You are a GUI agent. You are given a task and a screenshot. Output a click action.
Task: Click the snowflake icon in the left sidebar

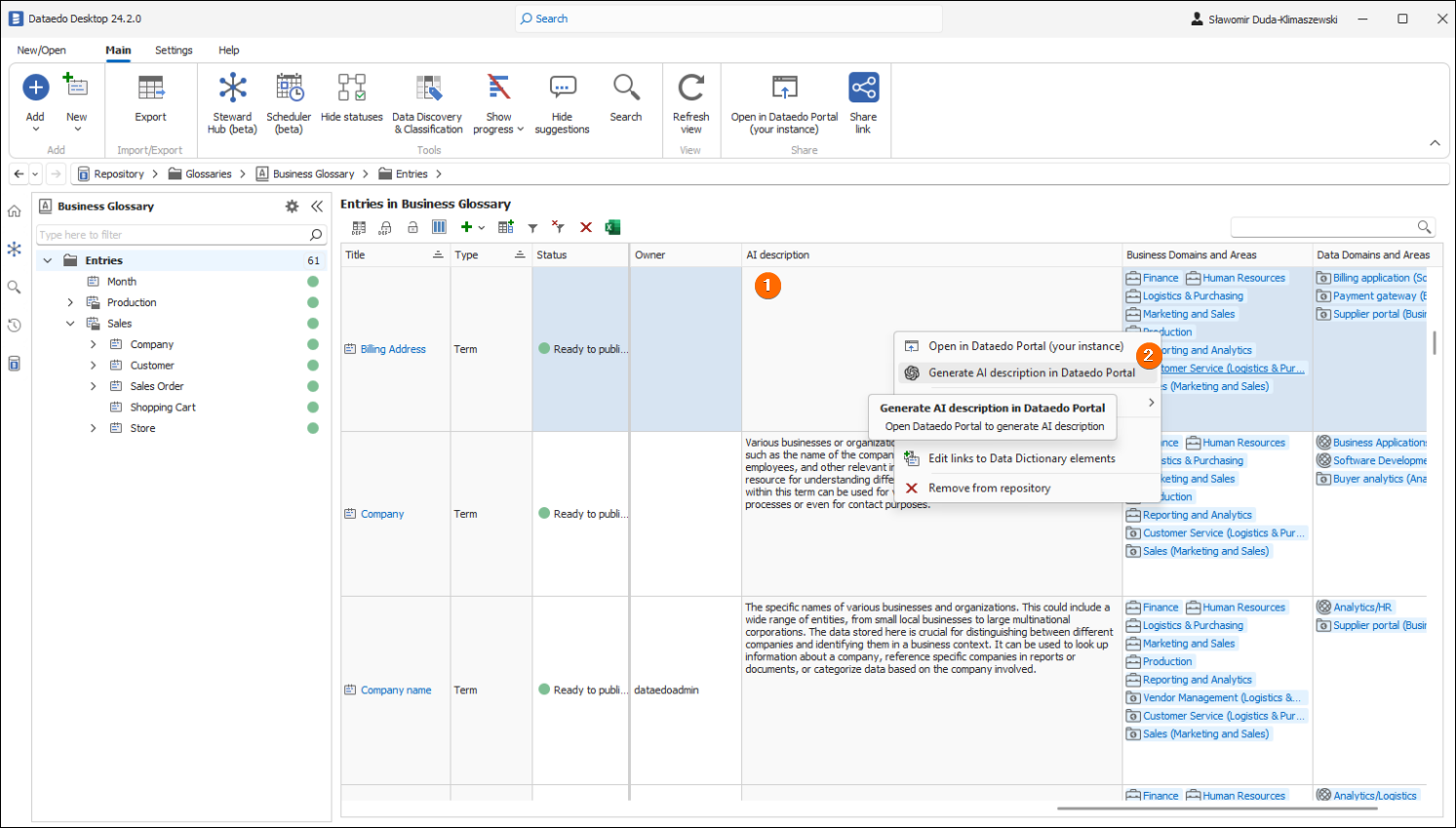click(x=14, y=250)
